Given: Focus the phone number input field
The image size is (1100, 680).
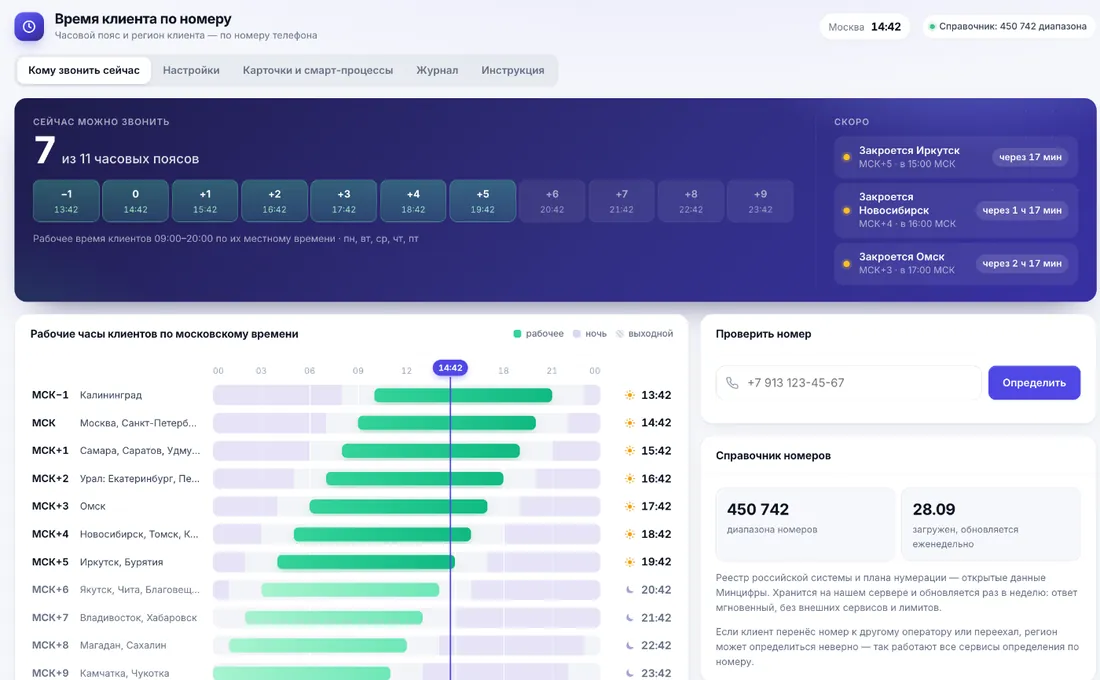Looking at the screenshot, I should pos(849,383).
